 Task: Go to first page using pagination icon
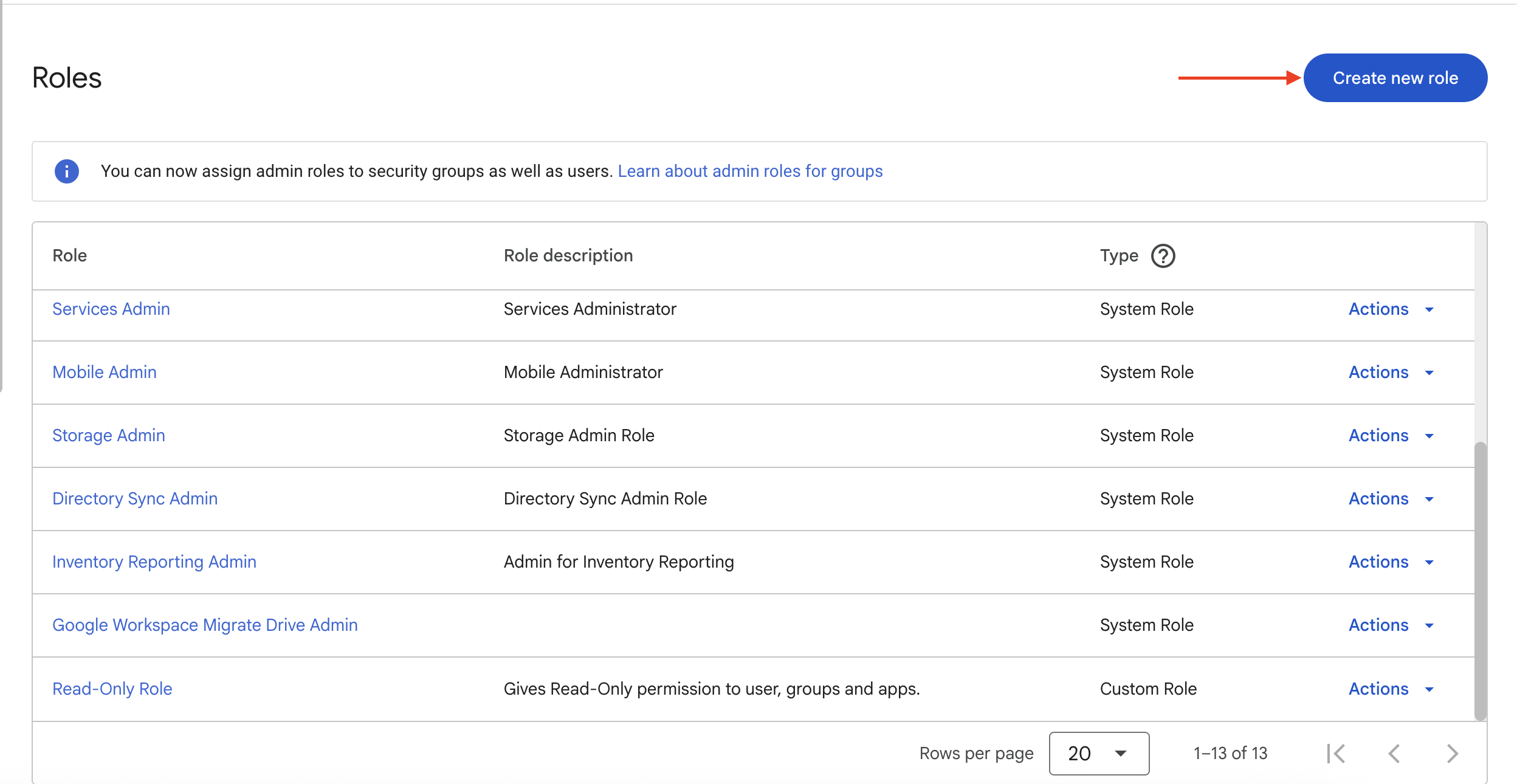(1336, 754)
